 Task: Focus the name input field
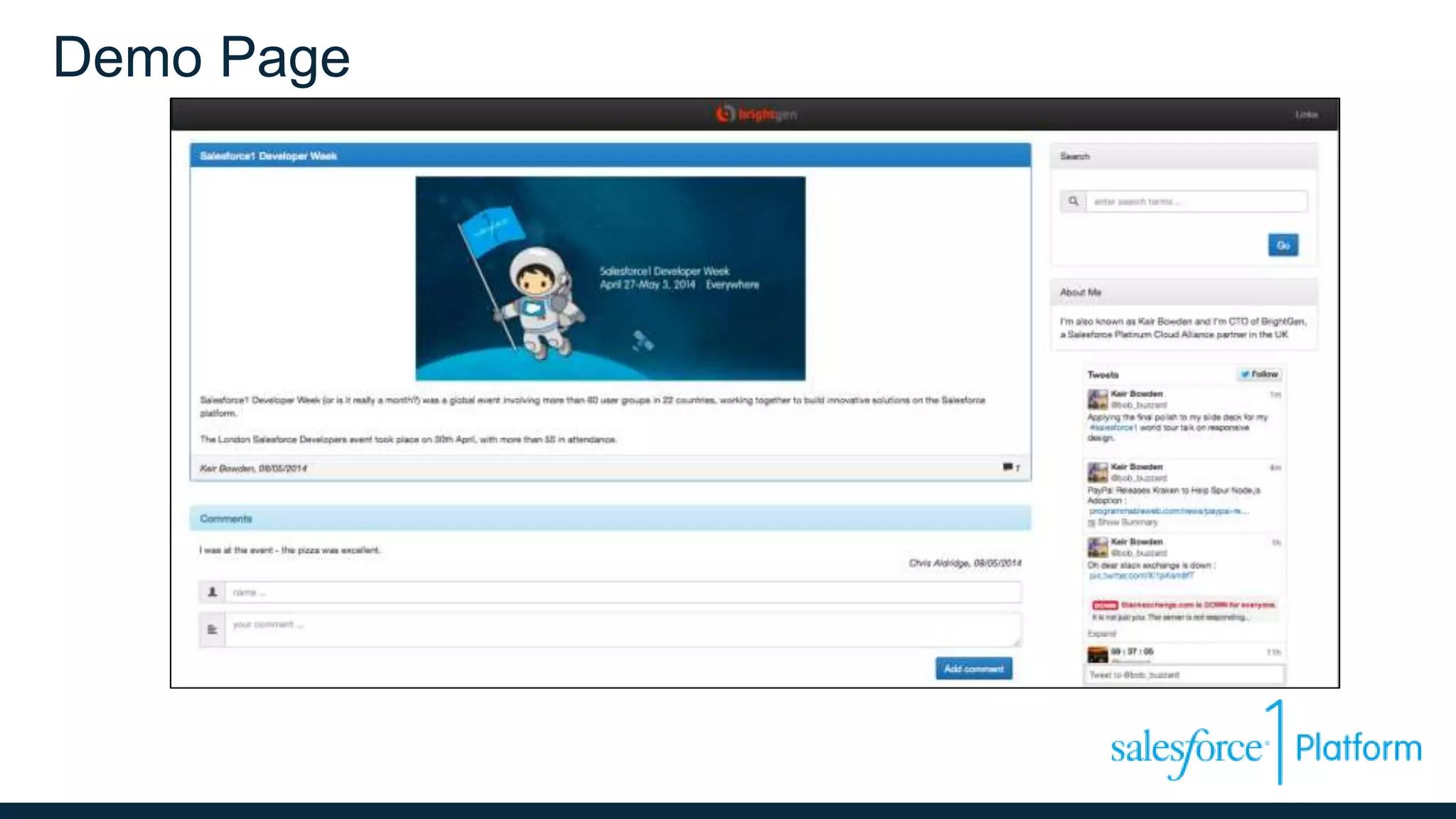[x=623, y=592]
